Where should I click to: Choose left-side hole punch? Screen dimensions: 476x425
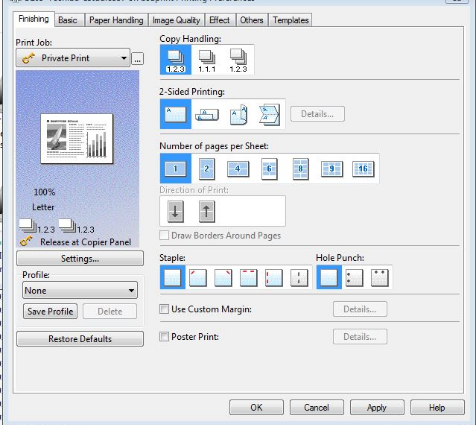(354, 278)
